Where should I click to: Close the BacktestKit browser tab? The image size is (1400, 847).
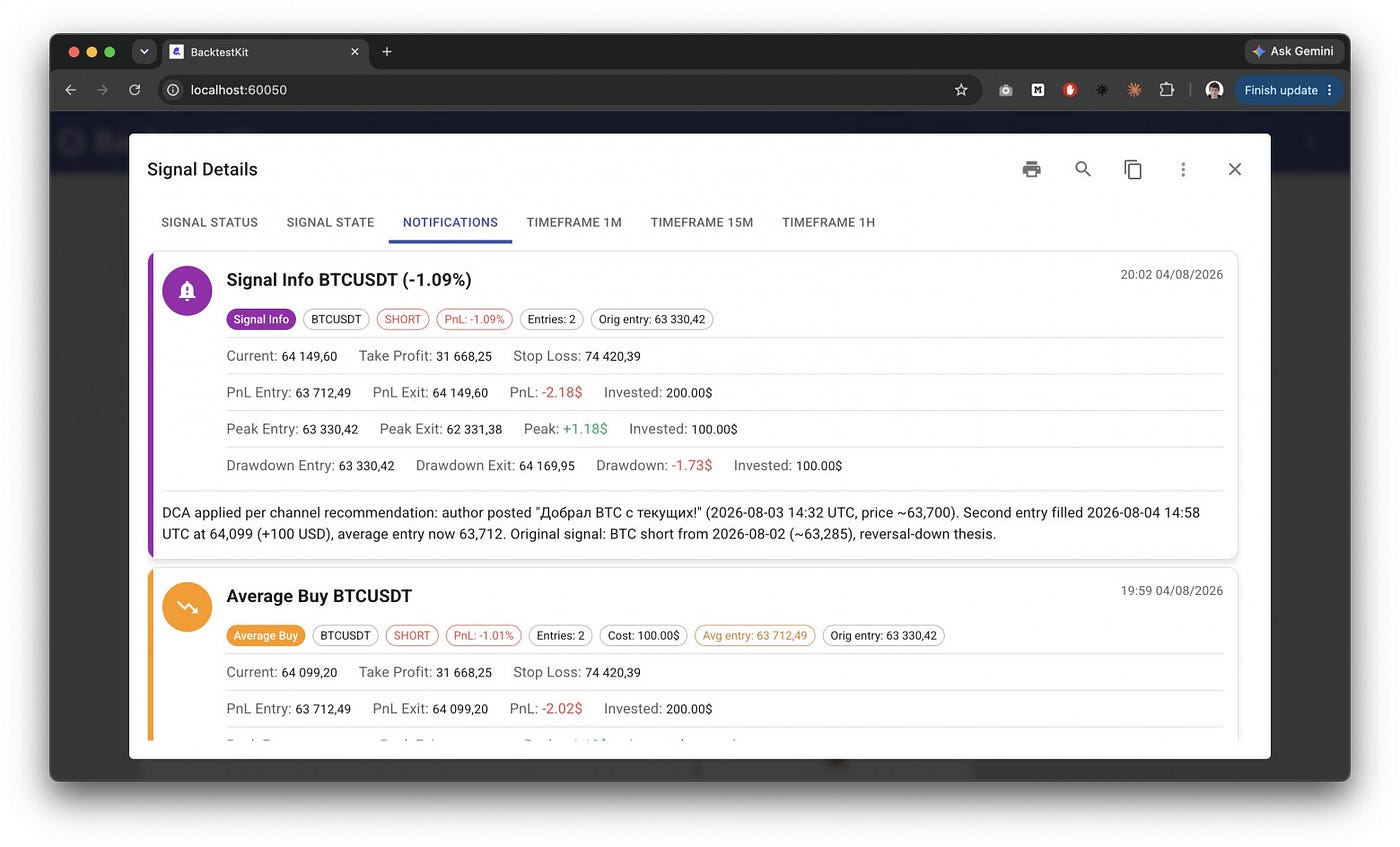[354, 52]
